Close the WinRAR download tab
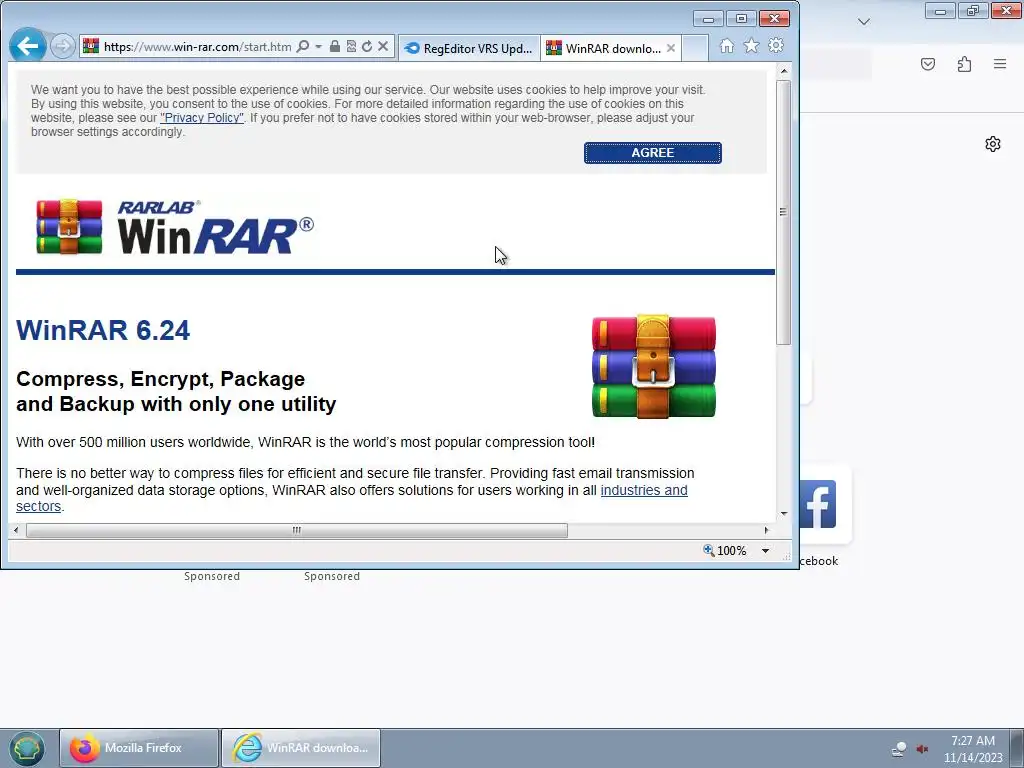1024x768 pixels. click(x=671, y=48)
